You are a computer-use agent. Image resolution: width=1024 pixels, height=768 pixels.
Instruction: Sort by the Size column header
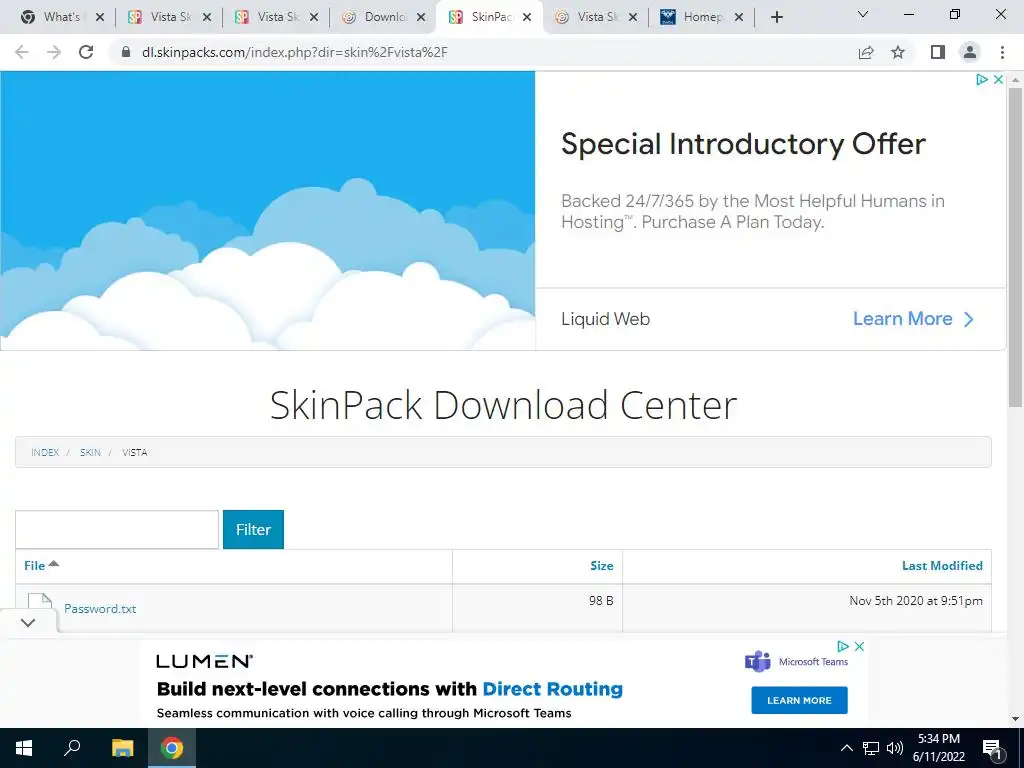point(601,566)
